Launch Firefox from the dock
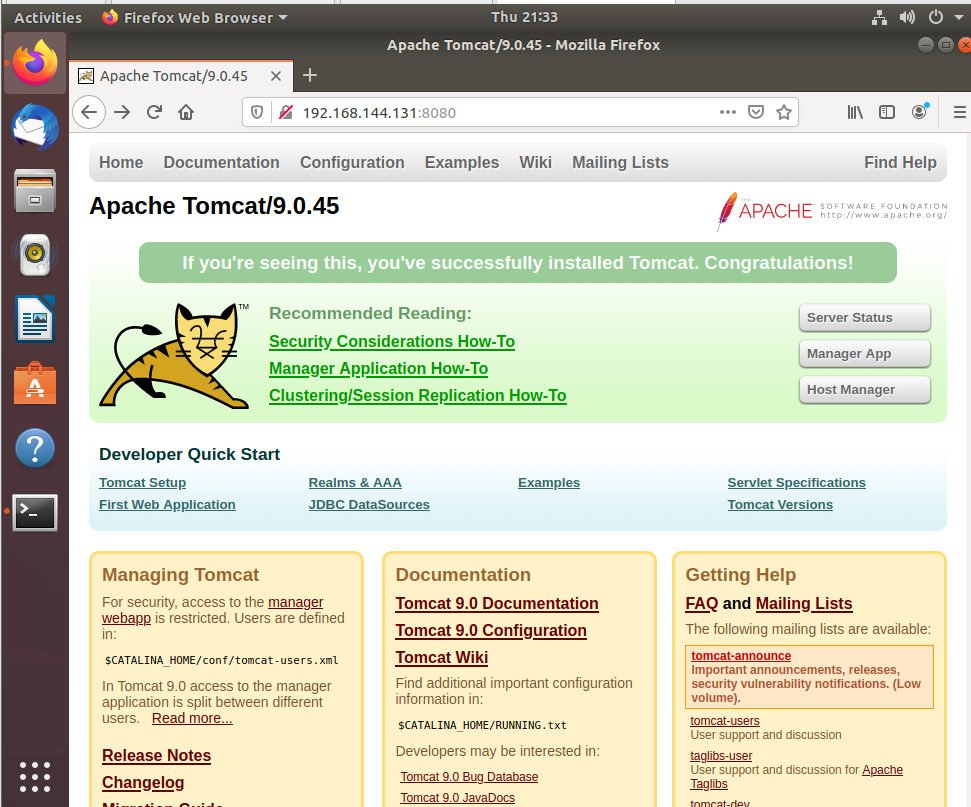Screen dimensions: 971x807 [x=35, y=63]
